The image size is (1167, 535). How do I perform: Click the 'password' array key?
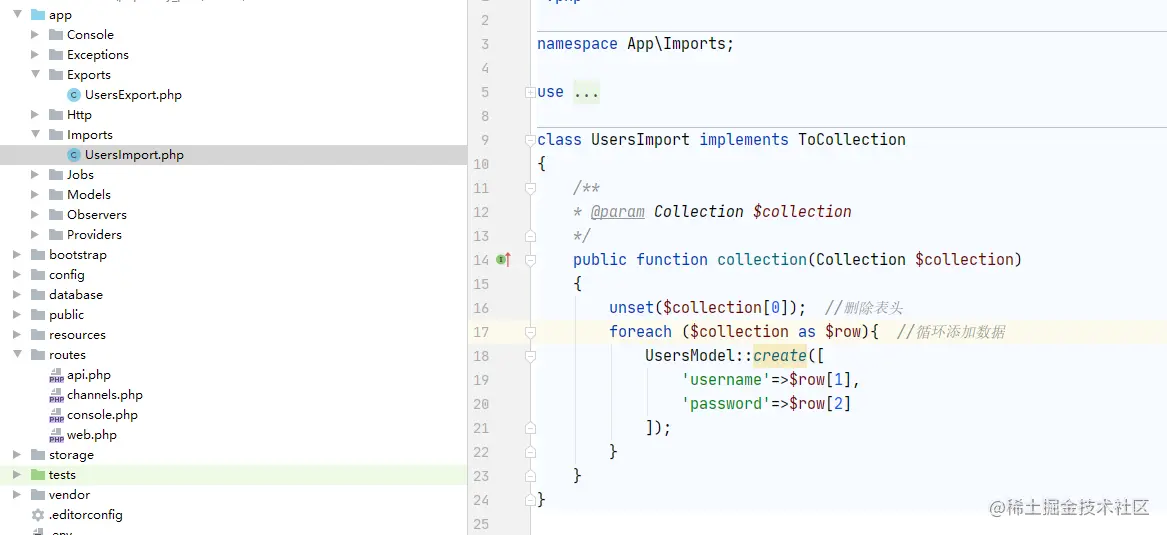pyautogui.click(x=726, y=403)
